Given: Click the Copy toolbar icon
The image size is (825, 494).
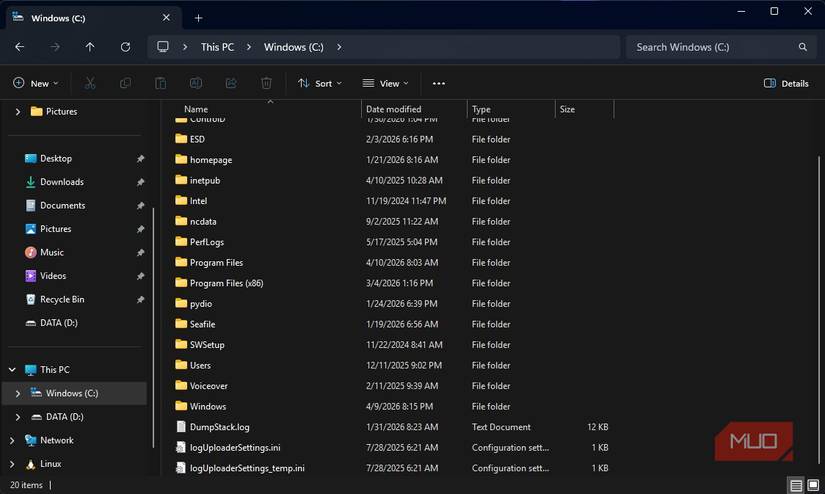Looking at the screenshot, I should click(x=125, y=83).
